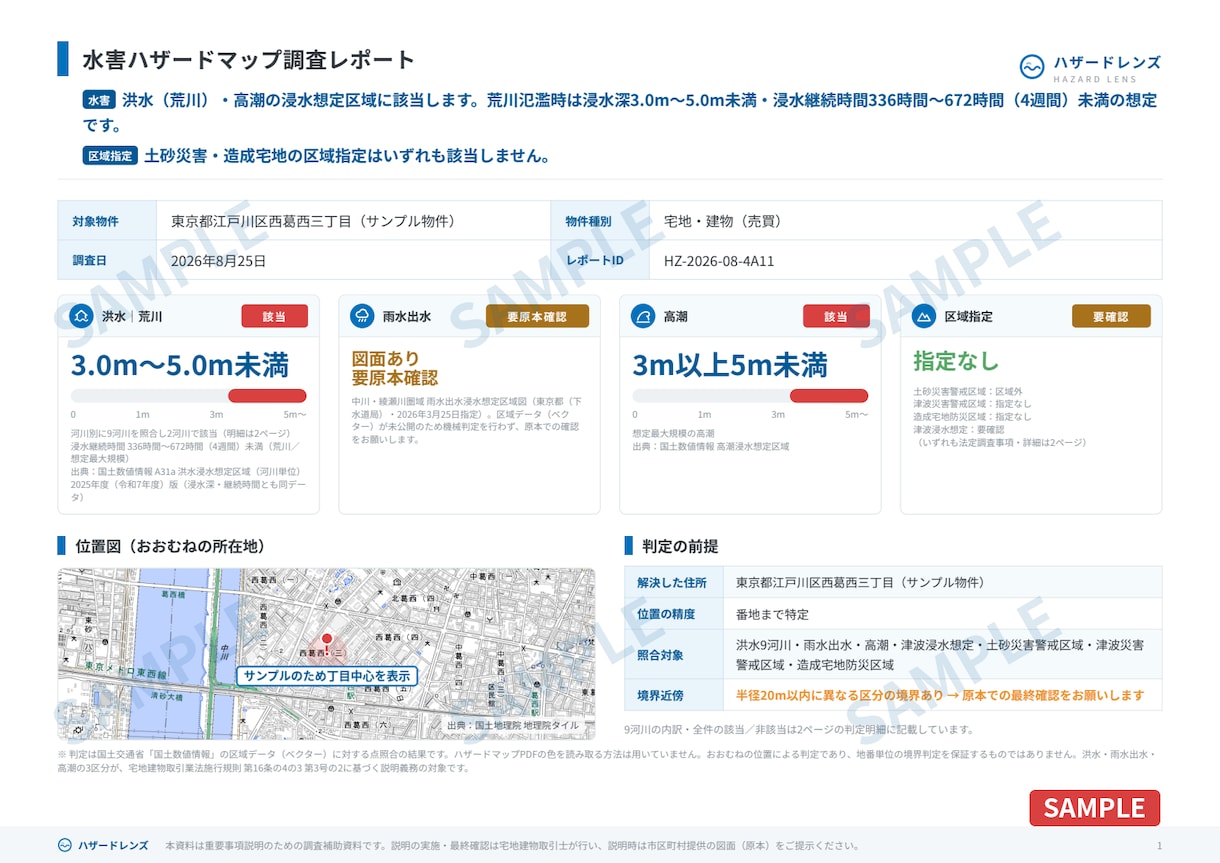Click the flood icon on the 洪水｜荒川 card
The width and height of the screenshot is (1220, 863).
[x=81, y=316]
